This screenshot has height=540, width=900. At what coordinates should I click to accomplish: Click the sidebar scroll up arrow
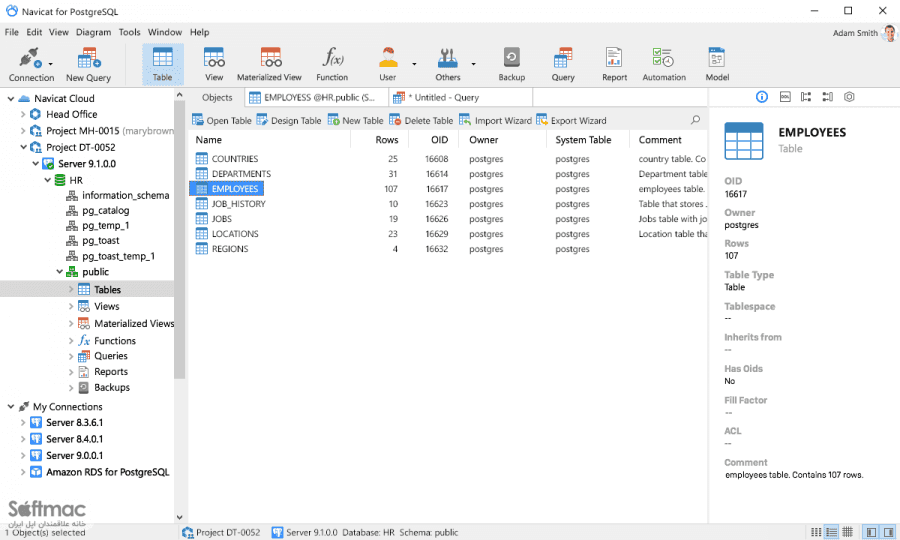click(x=180, y=95)
